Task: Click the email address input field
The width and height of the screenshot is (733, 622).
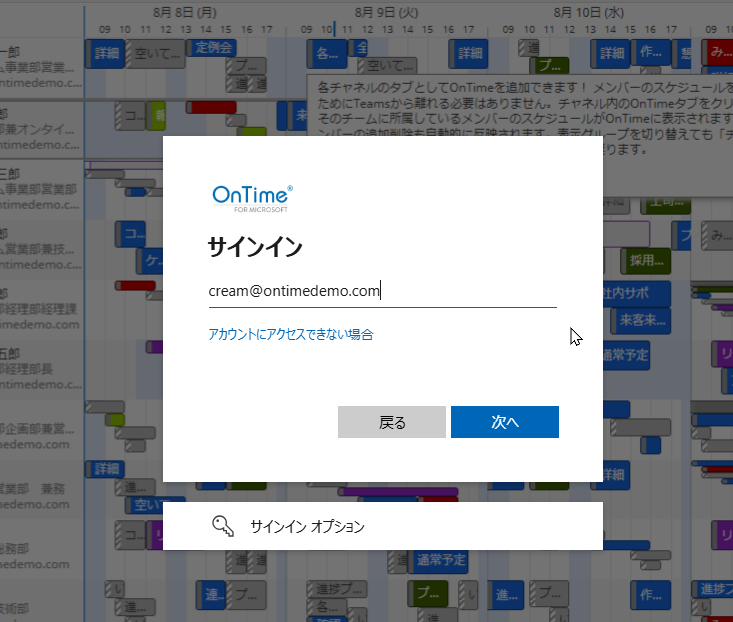Action: click(382, 292)
